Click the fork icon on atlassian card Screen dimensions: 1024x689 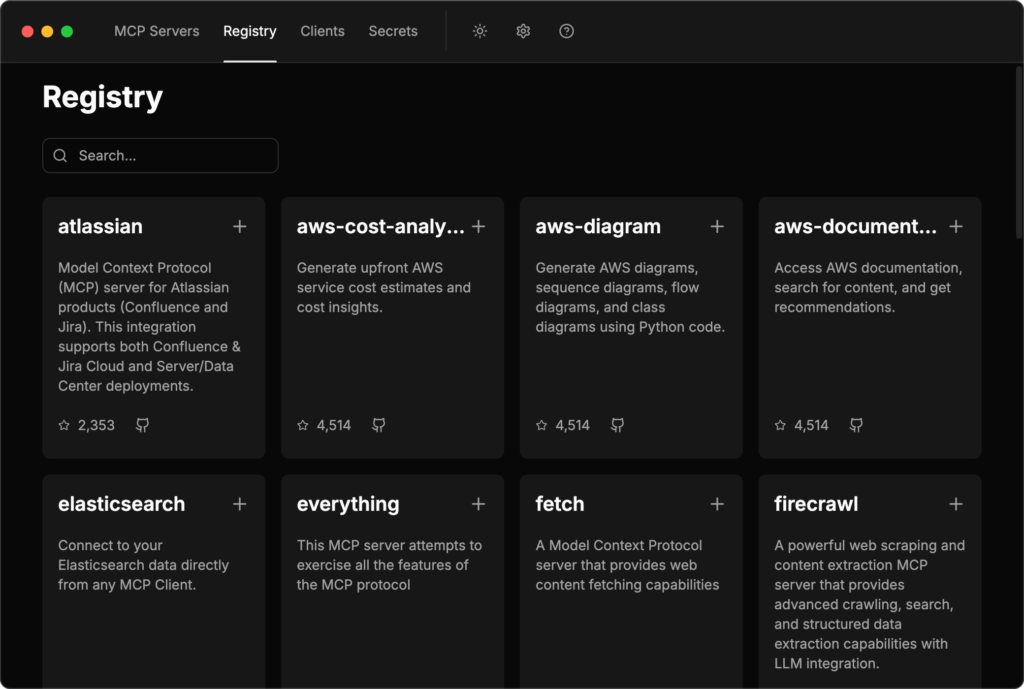142,425
